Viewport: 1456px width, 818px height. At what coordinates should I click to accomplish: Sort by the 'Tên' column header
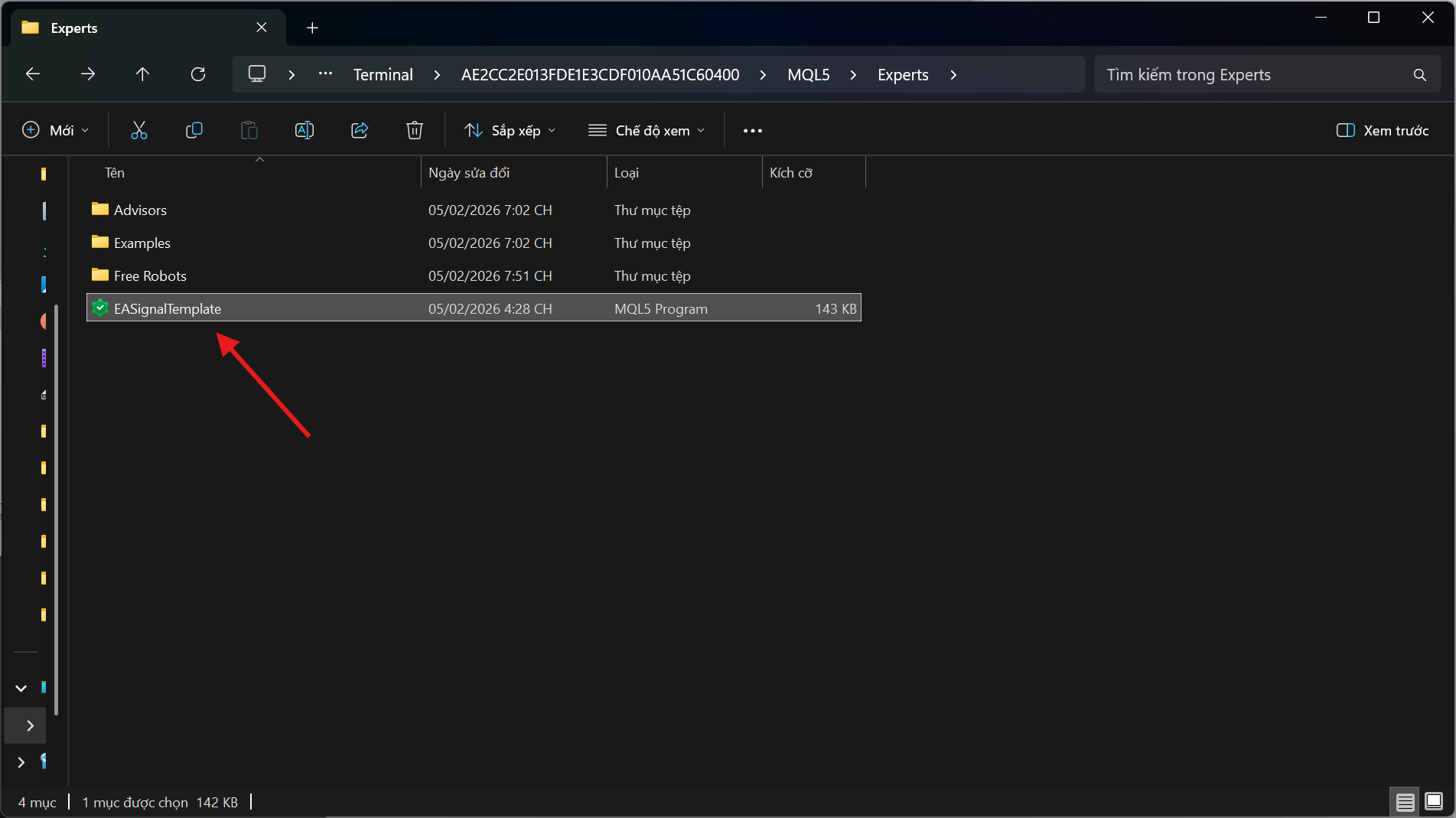[115, 173]
